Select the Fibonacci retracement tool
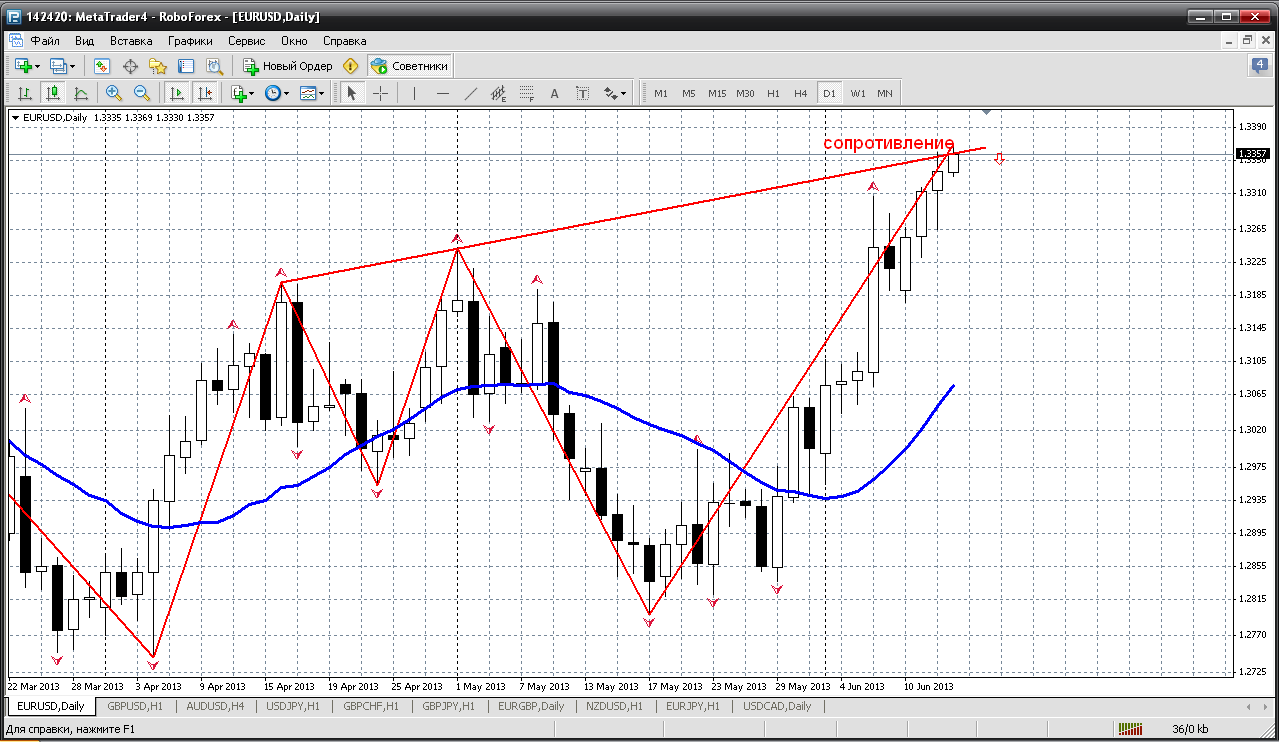Image resolution: width=1279 pixels, height=742 pixels. 527,93
